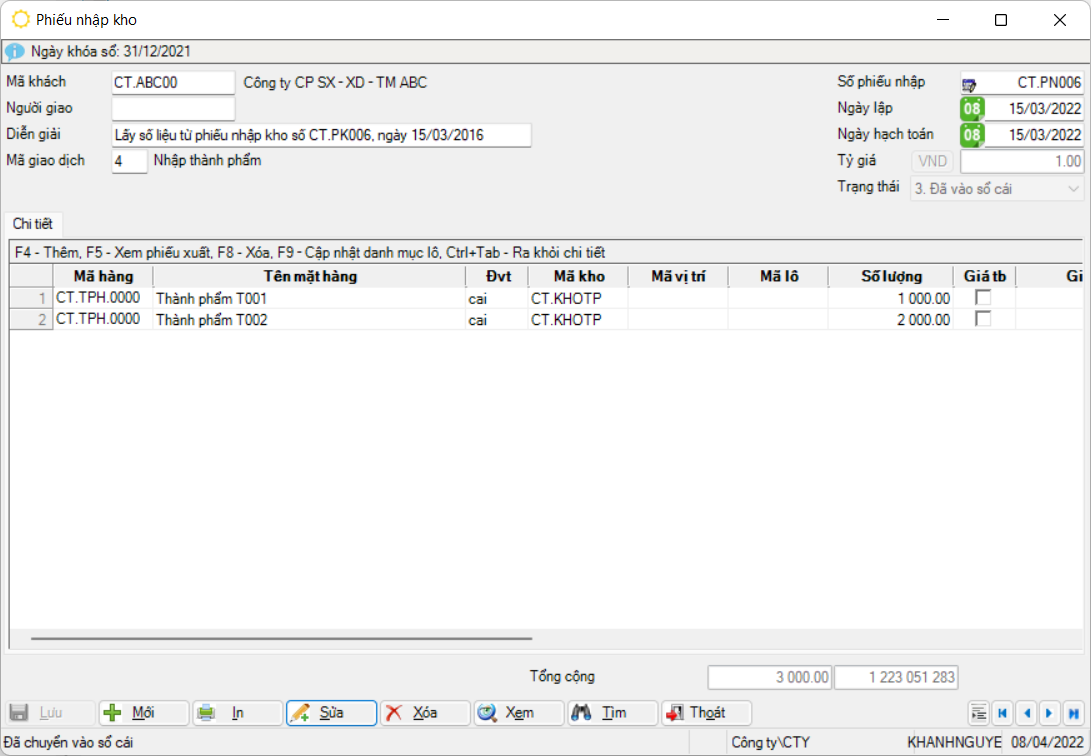This screenshot has width=1091, height=756.
Task: Go to the previous record
Action: pos(1026,713)
